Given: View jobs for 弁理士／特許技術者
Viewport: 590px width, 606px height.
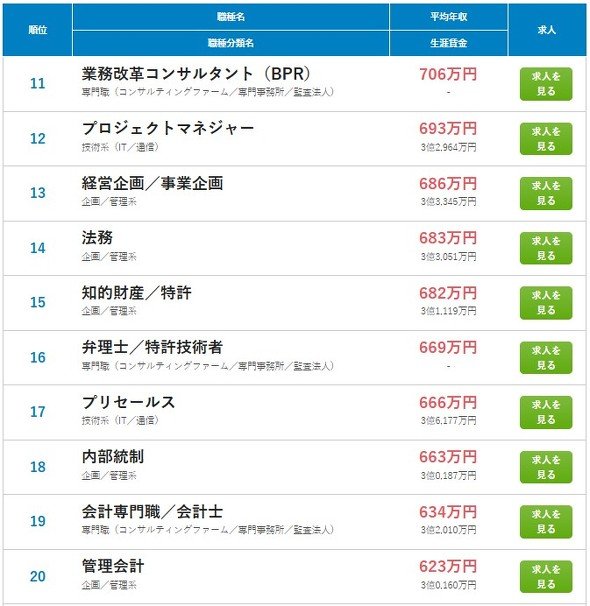Looking at the screenshot, I should coord(546,357).
